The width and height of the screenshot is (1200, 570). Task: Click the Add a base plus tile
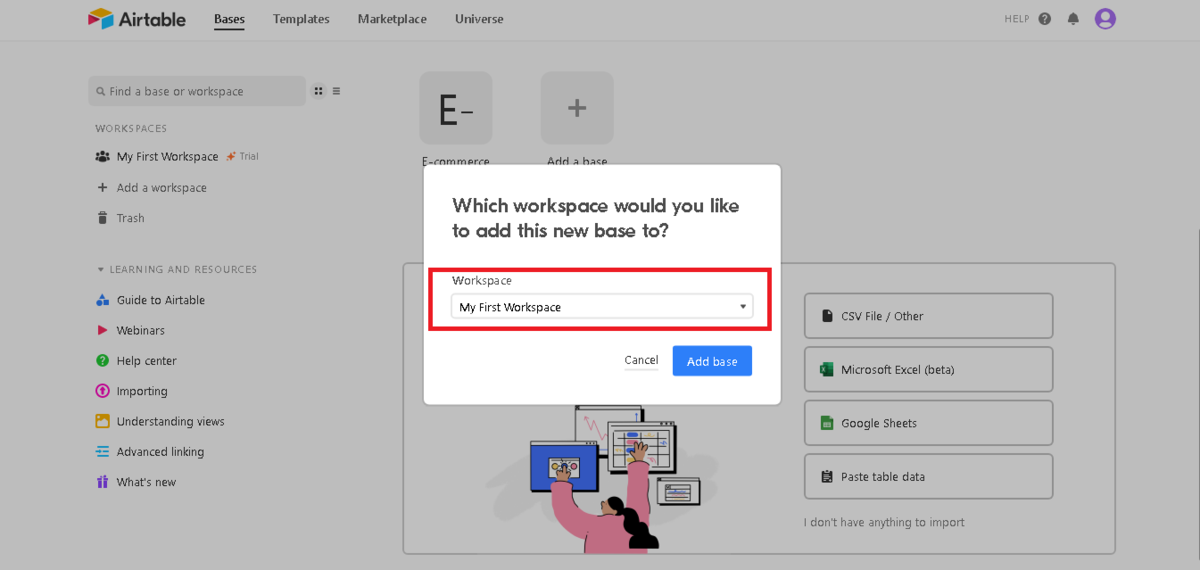(577, 108)
